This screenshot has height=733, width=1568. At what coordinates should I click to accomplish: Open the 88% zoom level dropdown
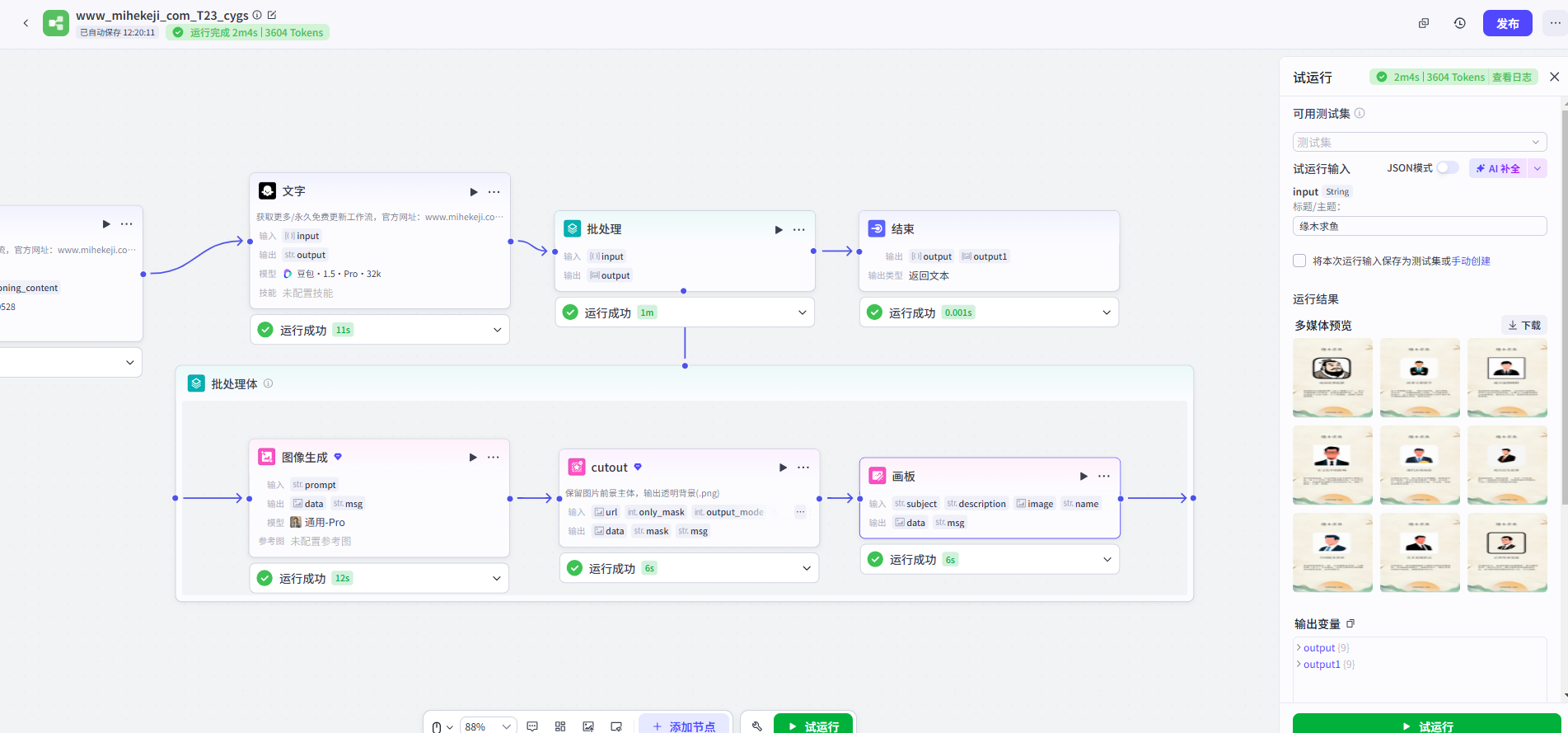coord(488,726)
